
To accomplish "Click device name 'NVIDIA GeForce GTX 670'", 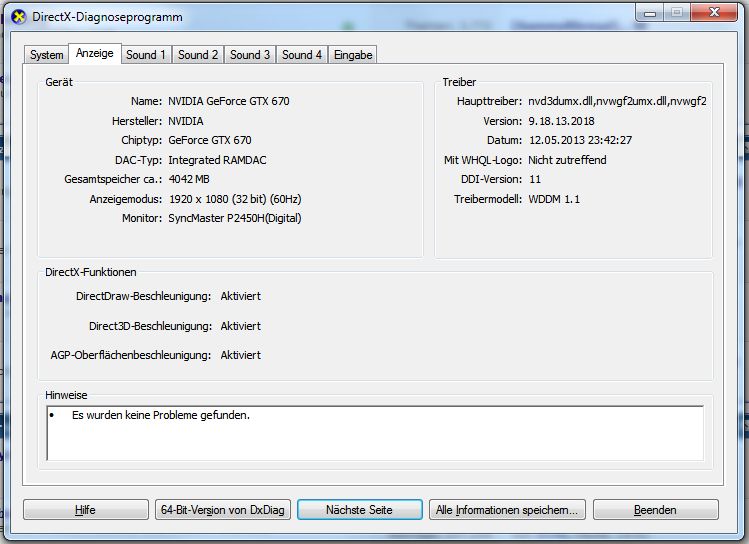I will (229, 101).
